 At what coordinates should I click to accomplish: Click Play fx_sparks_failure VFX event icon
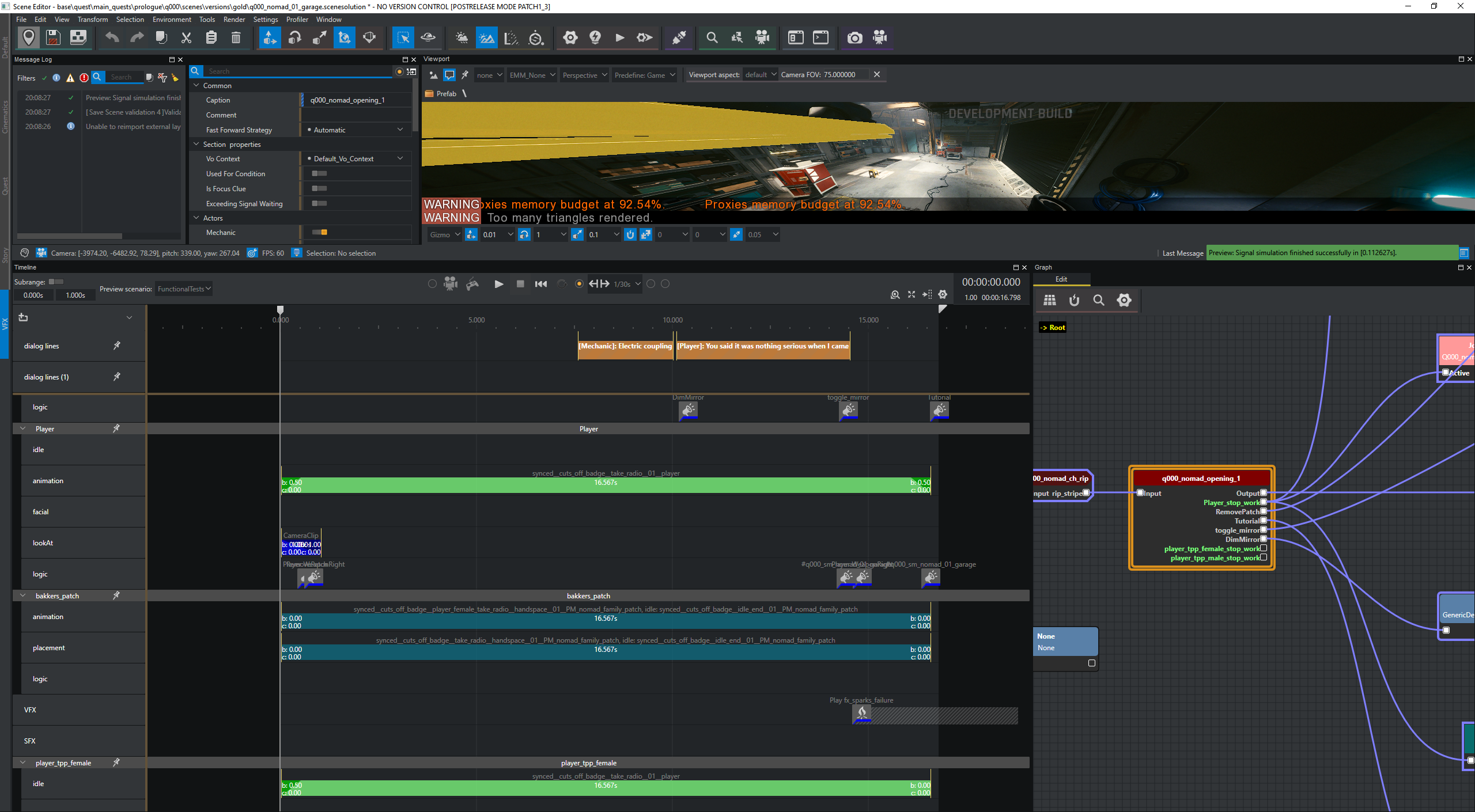pyautogui.click(x=862, y=714)
